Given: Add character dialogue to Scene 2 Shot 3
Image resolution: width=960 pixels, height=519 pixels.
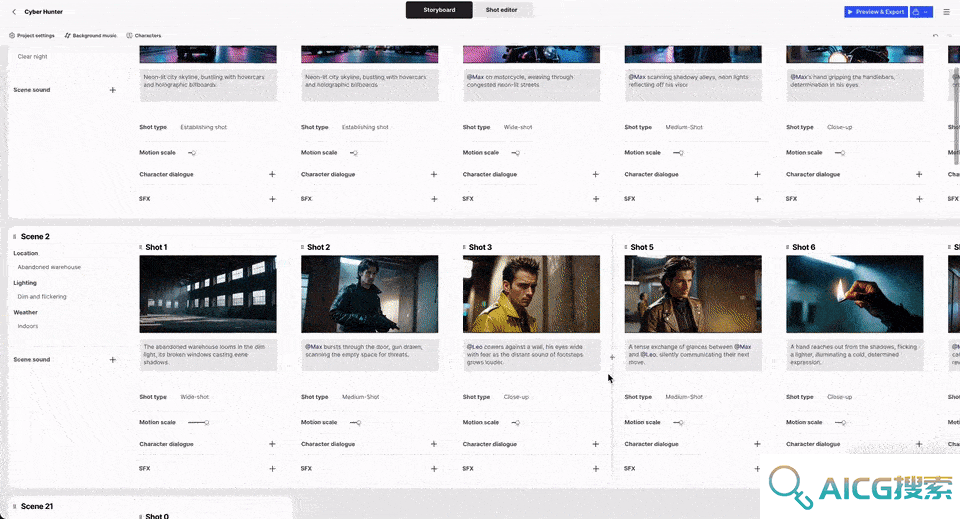Looking at the screenshot, I should point(596,444).
